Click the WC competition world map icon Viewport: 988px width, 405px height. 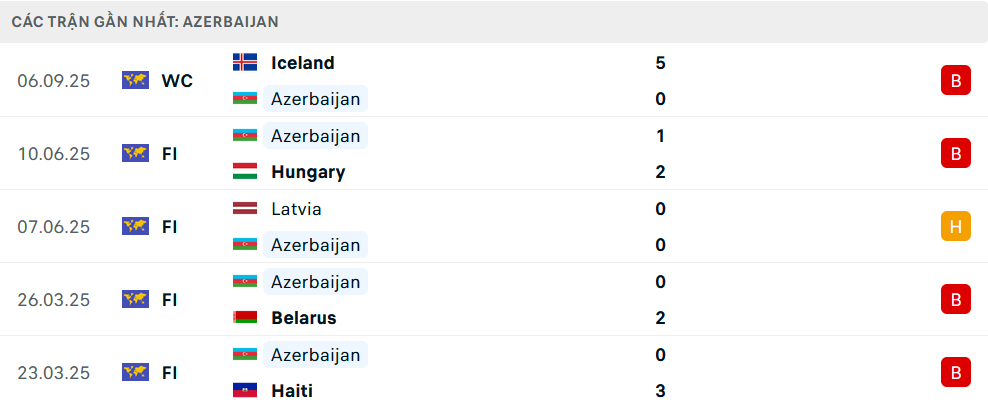135,80
